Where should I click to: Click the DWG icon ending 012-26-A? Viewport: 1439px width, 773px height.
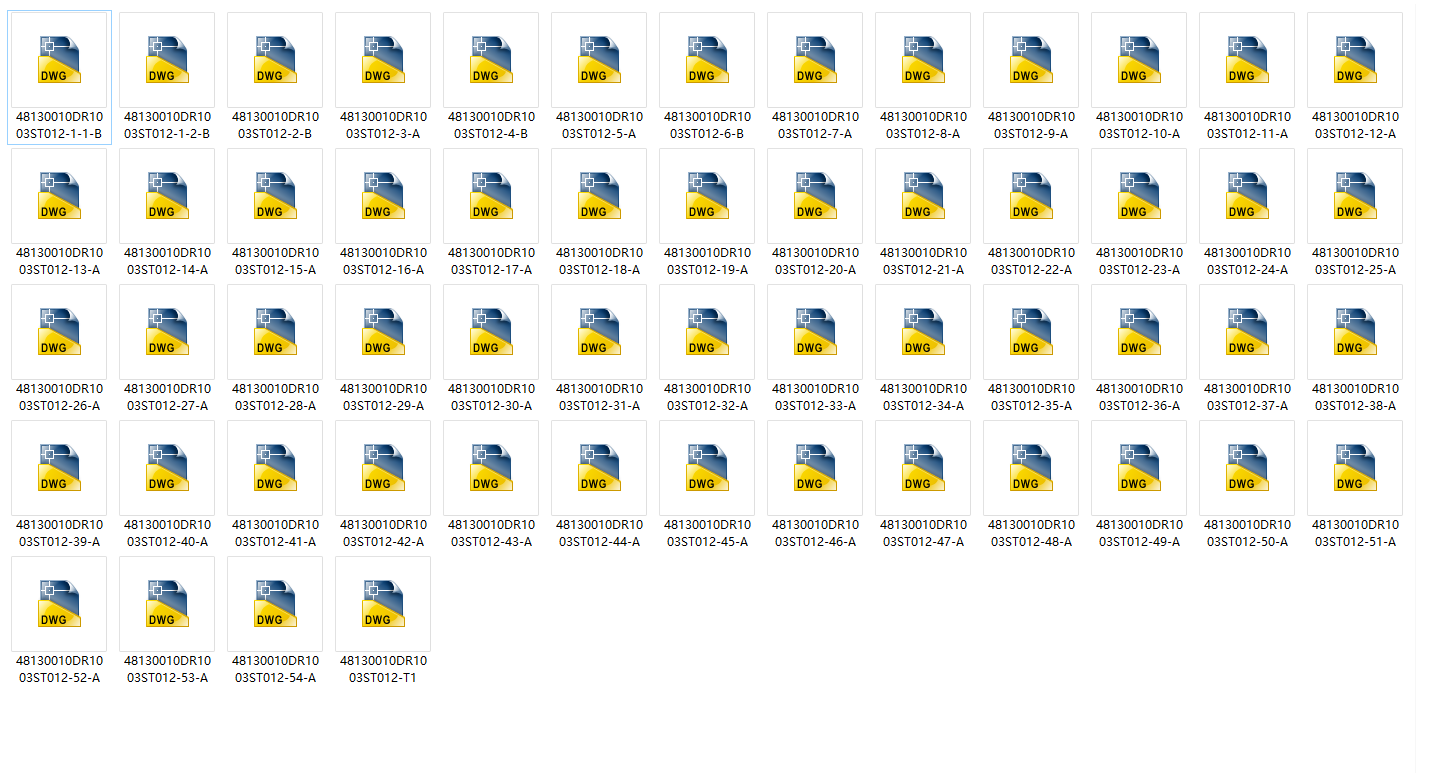[x=59, y=332]
